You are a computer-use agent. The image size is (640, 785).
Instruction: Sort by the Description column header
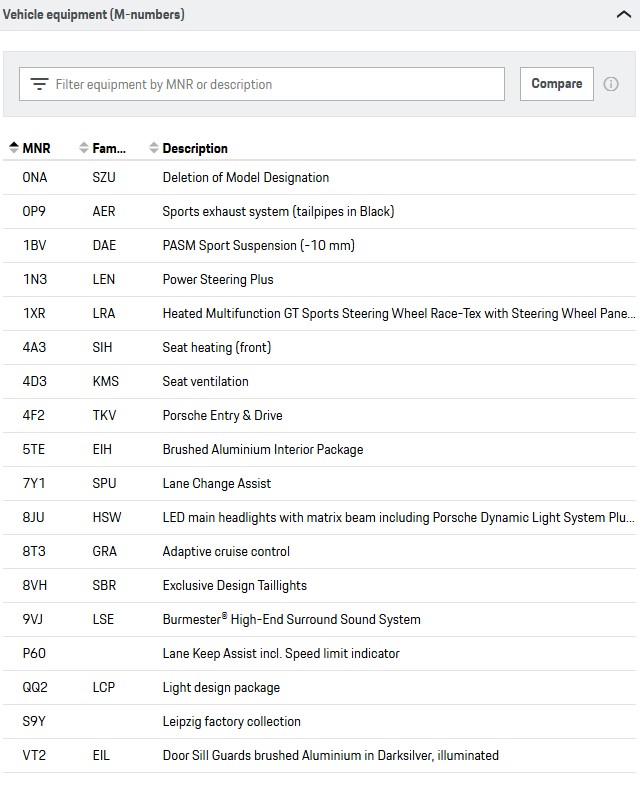(195, 148)
